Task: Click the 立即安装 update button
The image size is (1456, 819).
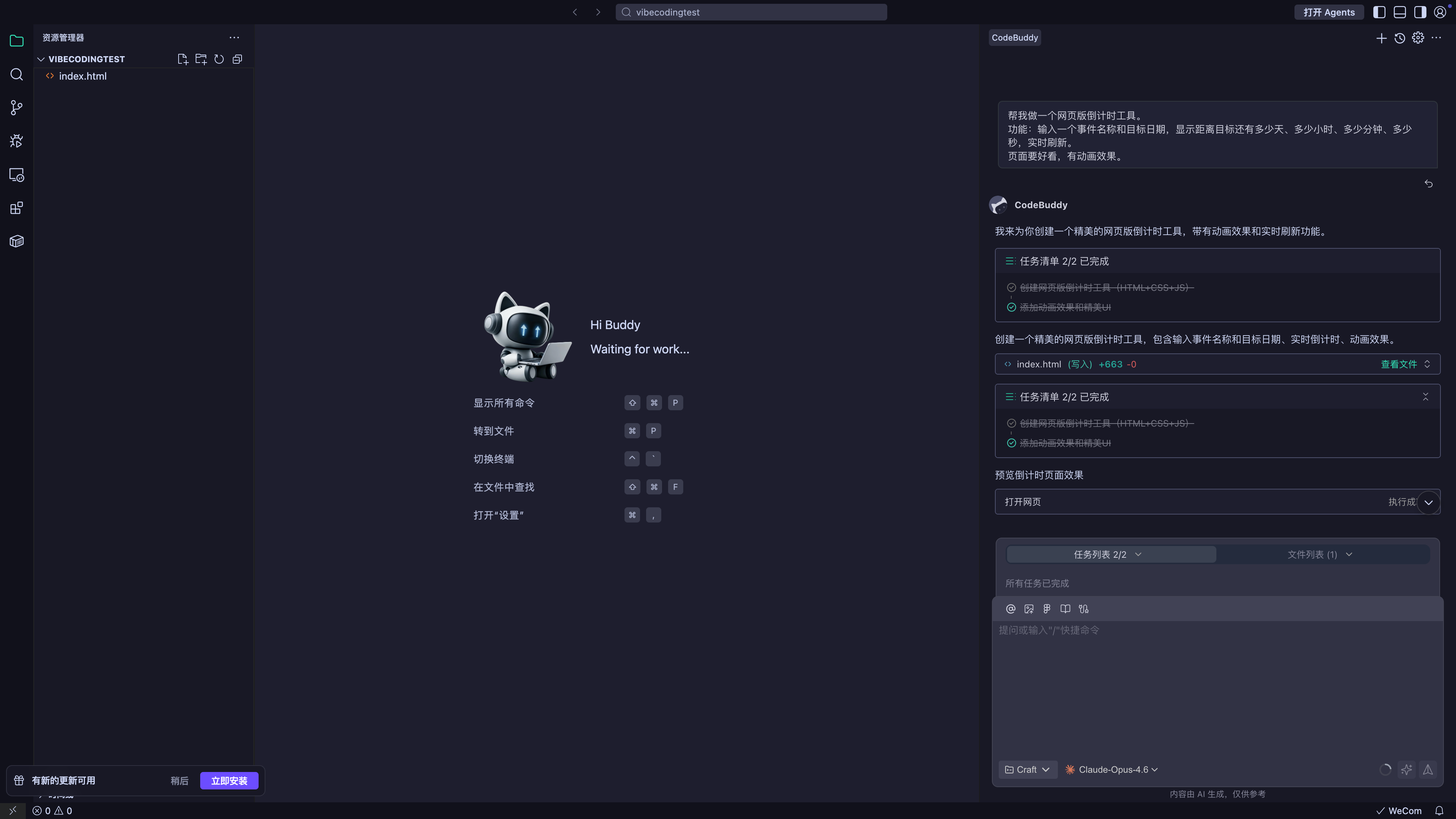Action: tap(229, 781)
